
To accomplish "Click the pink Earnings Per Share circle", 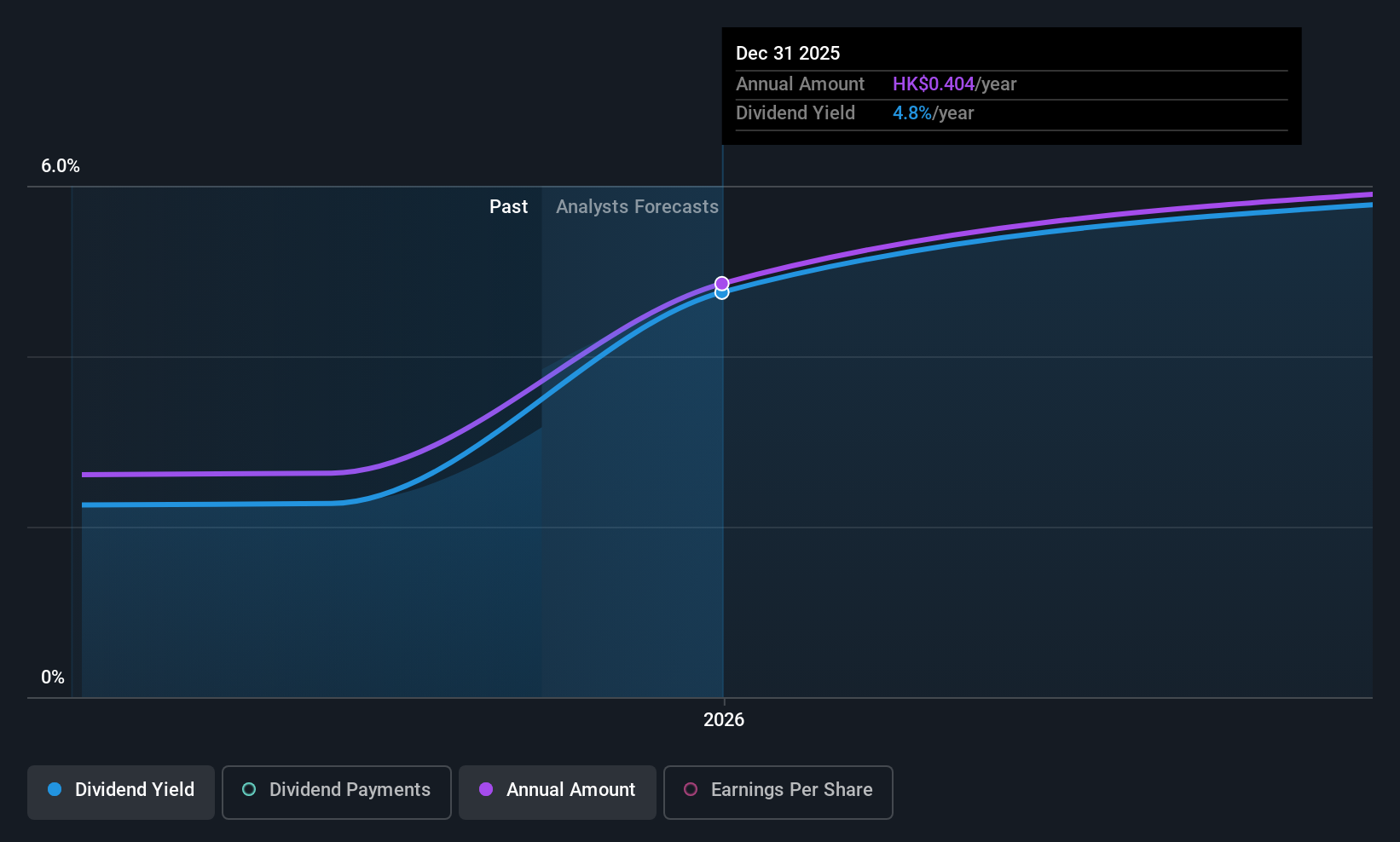I will click(x=691, y=789).
